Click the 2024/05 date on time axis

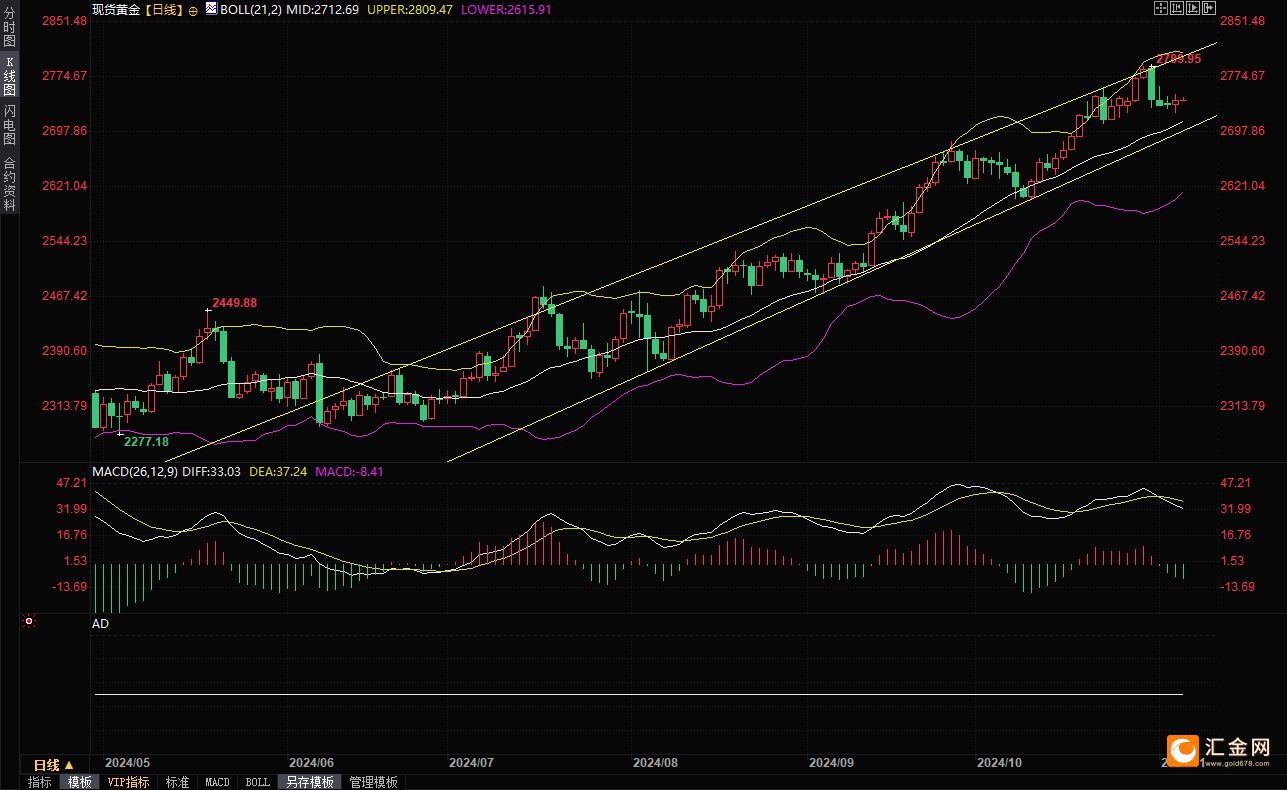click(x=127, y=762)
